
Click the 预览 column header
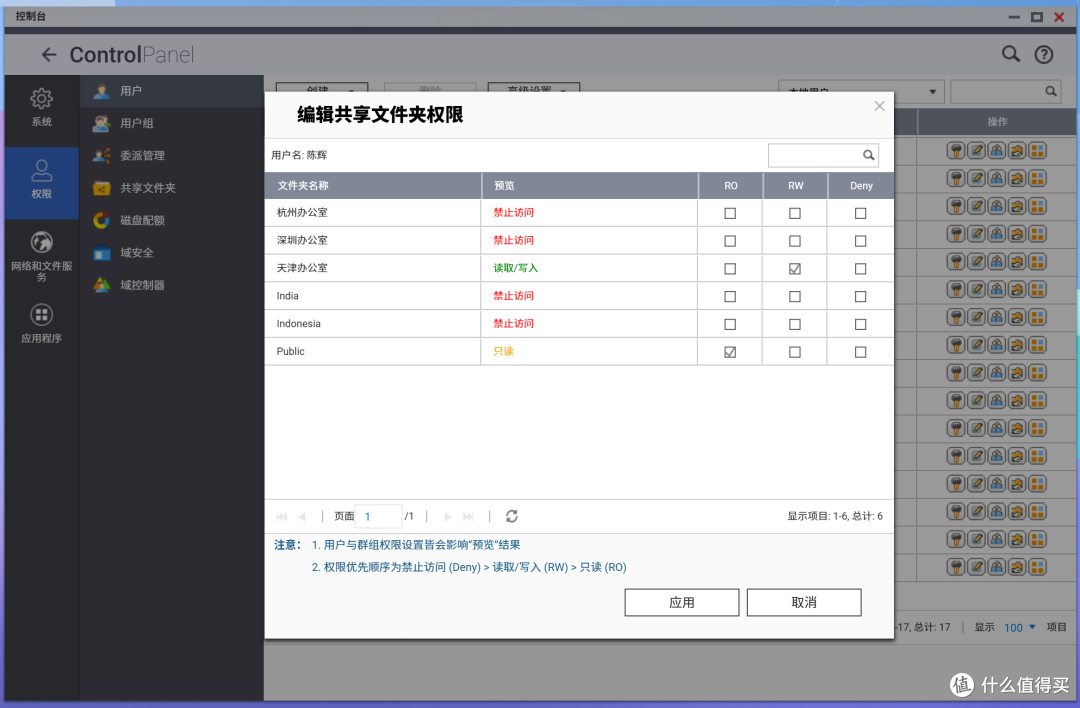click(590, 186)
